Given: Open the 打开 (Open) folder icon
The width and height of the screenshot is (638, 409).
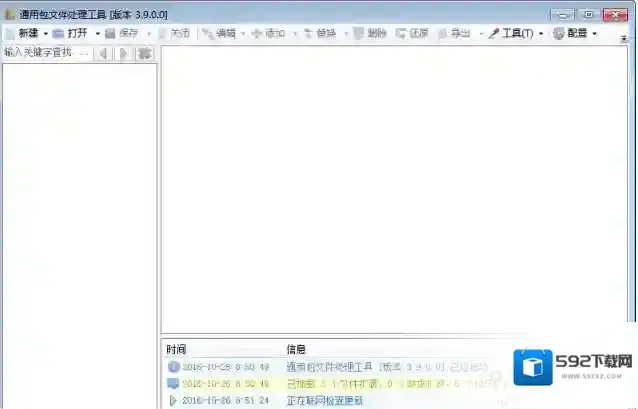Looking at the screenshot, I should (59, 33).
